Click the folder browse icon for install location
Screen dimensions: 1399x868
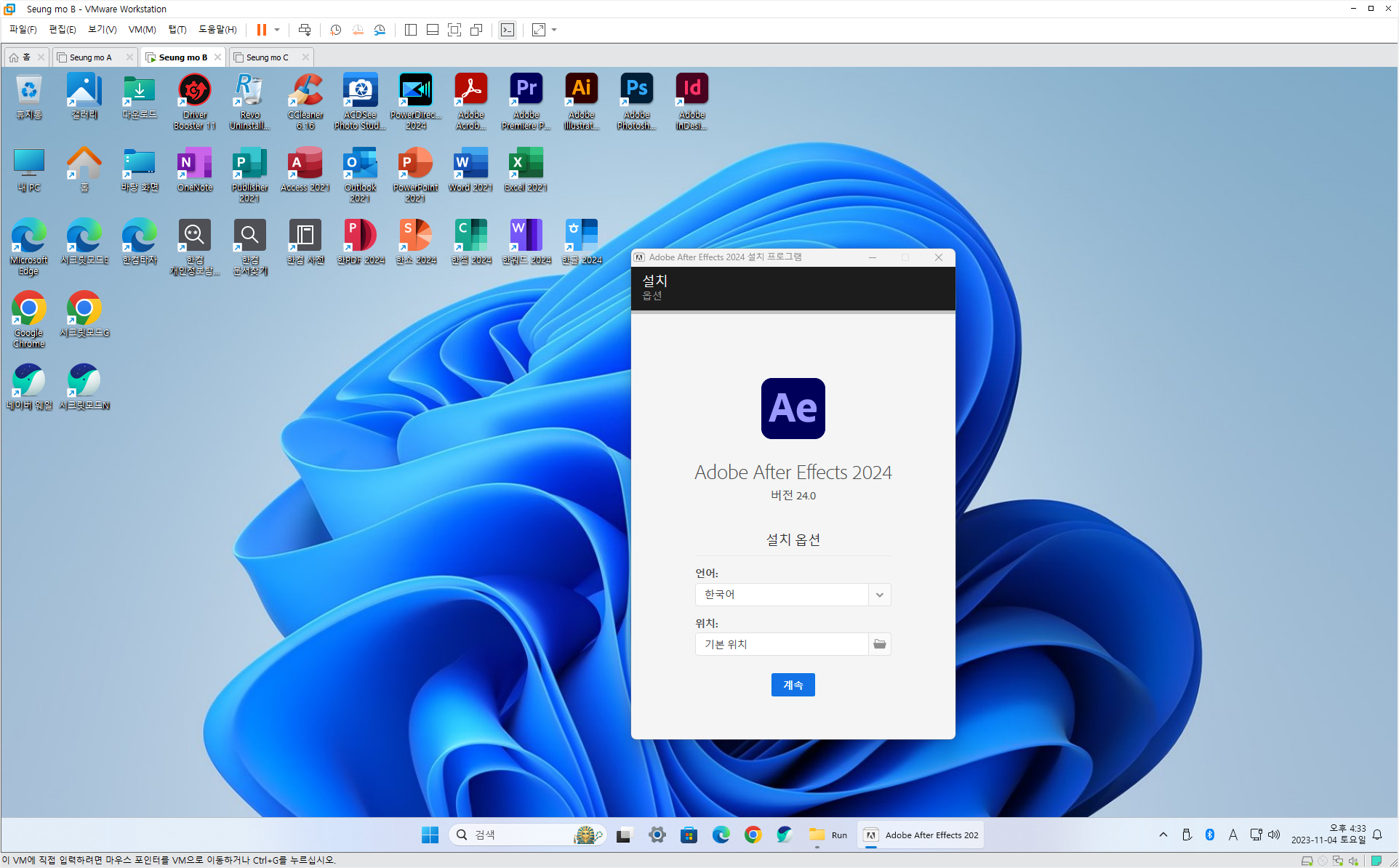(x=879, y=644)
